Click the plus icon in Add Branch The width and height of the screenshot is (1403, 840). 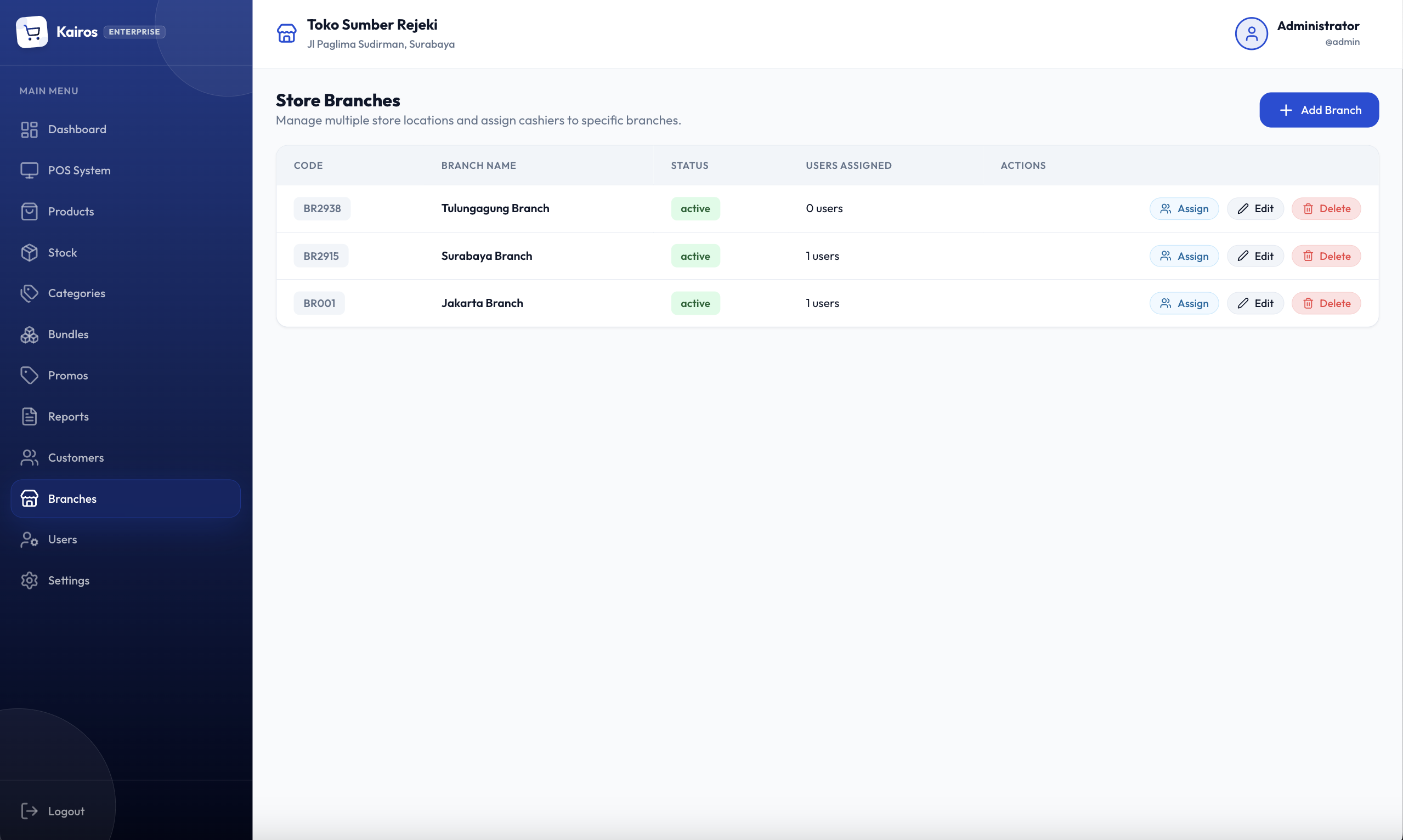pos(1286,110)
